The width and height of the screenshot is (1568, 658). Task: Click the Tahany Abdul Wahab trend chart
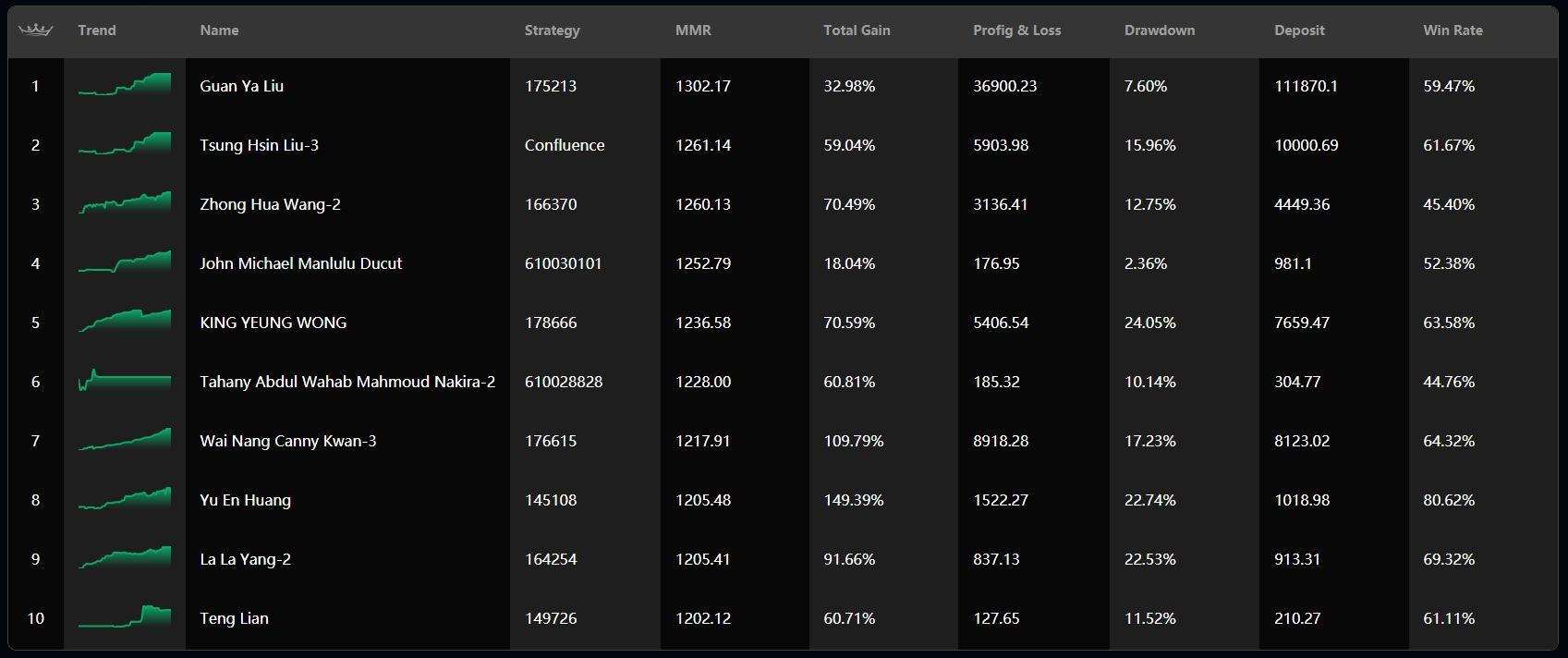pos(125,380)
